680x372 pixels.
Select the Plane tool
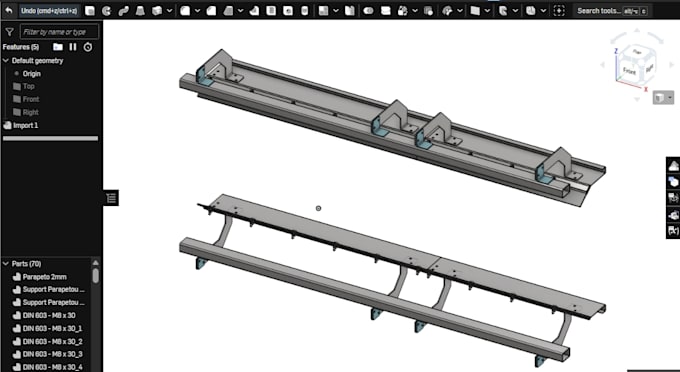coord(475,11)
